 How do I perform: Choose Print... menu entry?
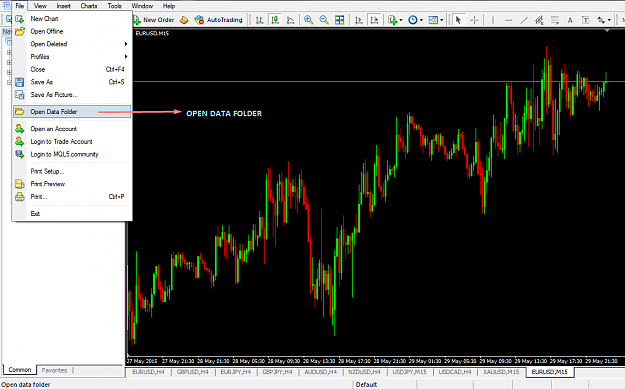pos(72,197)
